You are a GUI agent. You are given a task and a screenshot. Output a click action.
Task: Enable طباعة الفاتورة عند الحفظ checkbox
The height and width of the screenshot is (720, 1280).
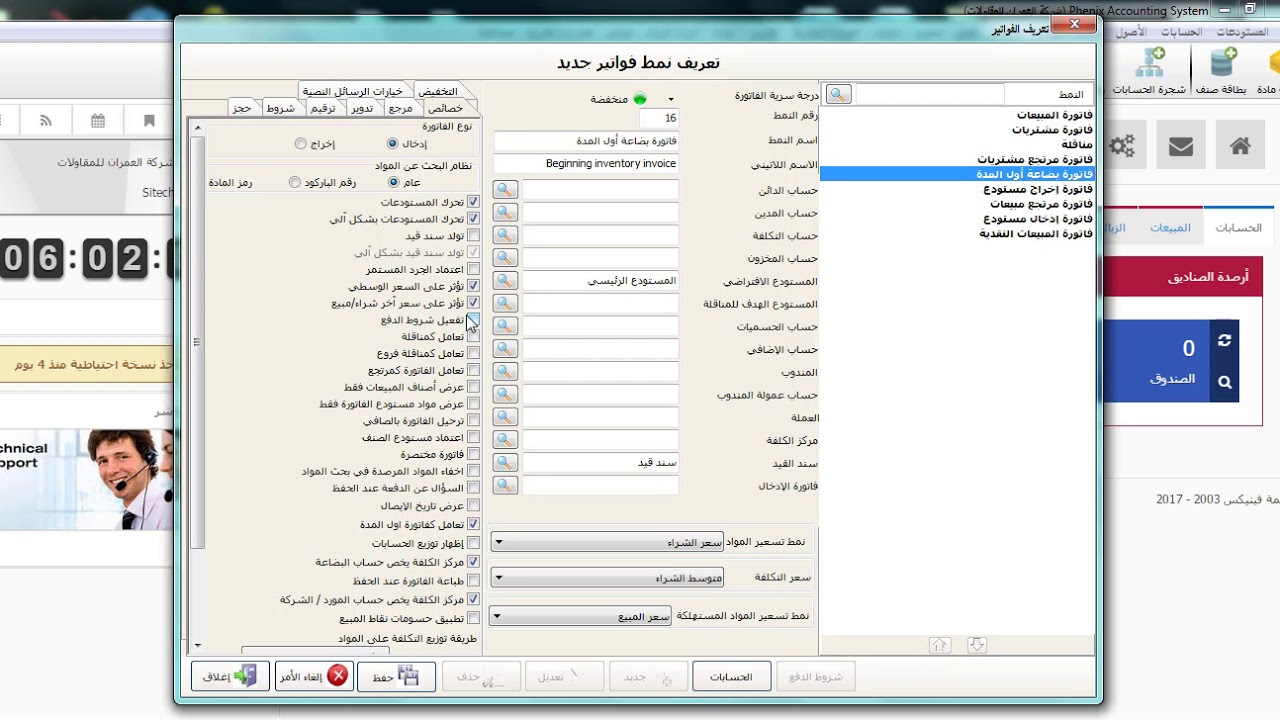click(x=474, y=580)
